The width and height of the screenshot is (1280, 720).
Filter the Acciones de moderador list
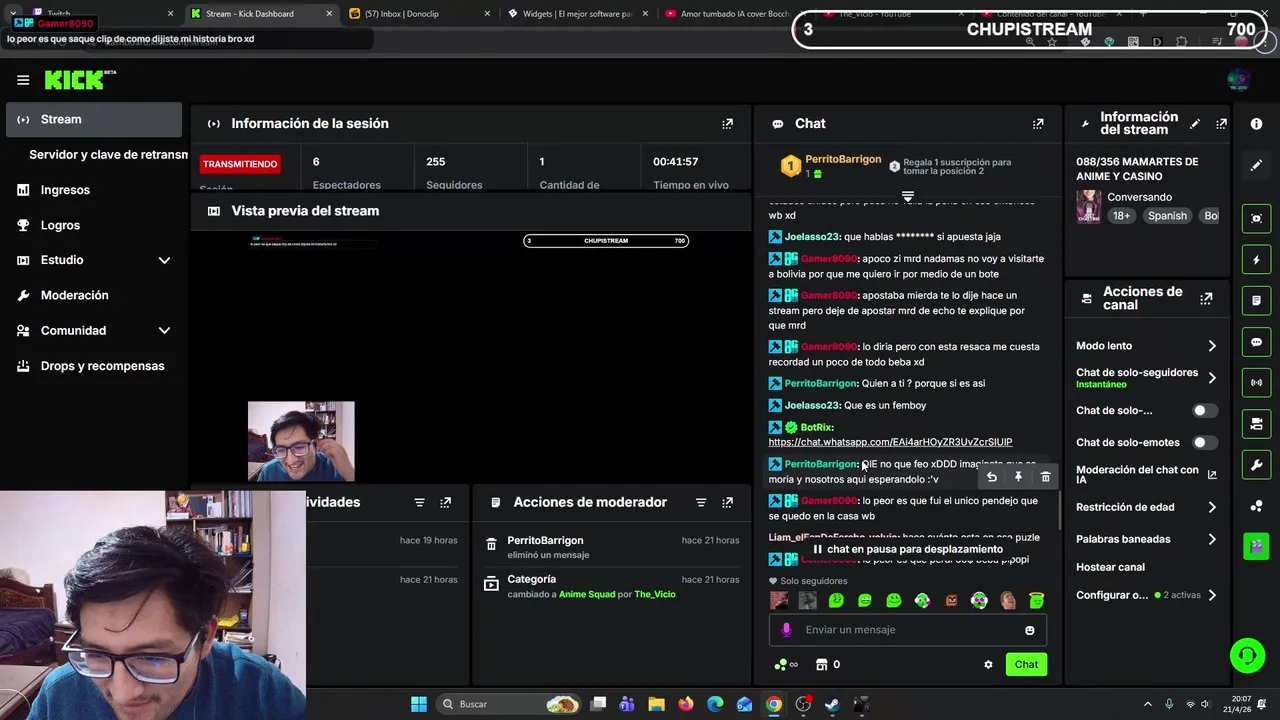pyautogui.click(x=701, y=502)
